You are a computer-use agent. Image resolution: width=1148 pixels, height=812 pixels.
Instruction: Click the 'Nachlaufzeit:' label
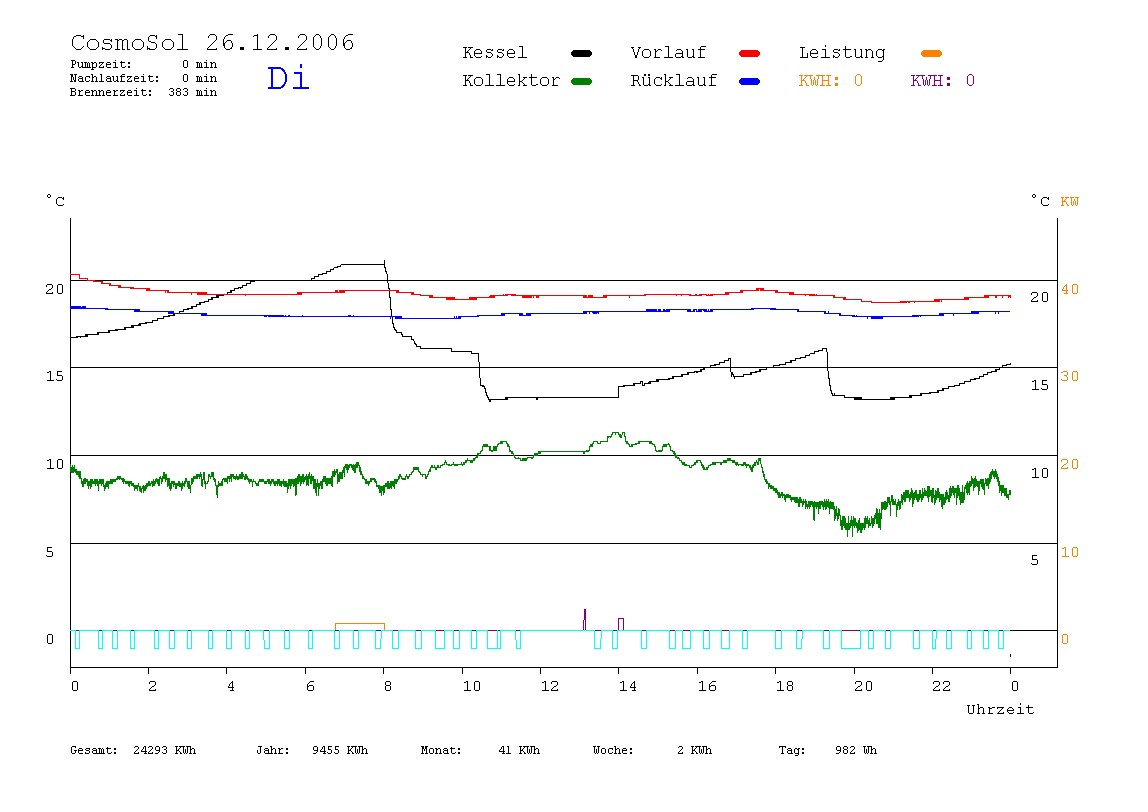(x=114, y=78)
